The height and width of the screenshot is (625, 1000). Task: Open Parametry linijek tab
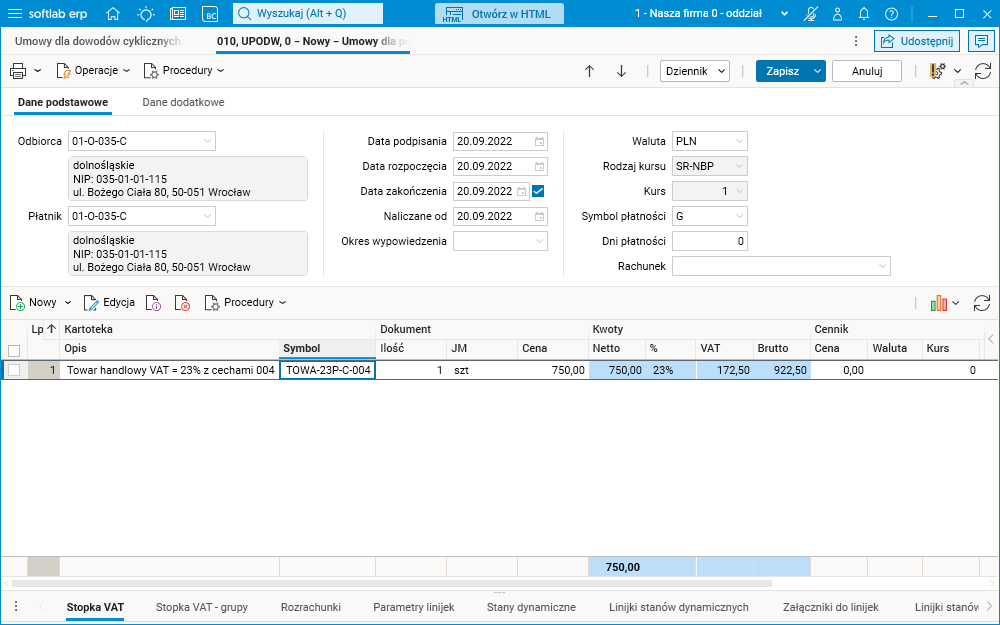pyautogui.click(x=414, y=607)
